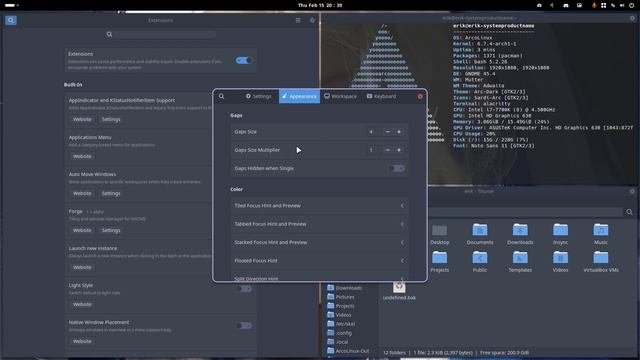Open Website for Launch new instance extension

coord(82,267)
